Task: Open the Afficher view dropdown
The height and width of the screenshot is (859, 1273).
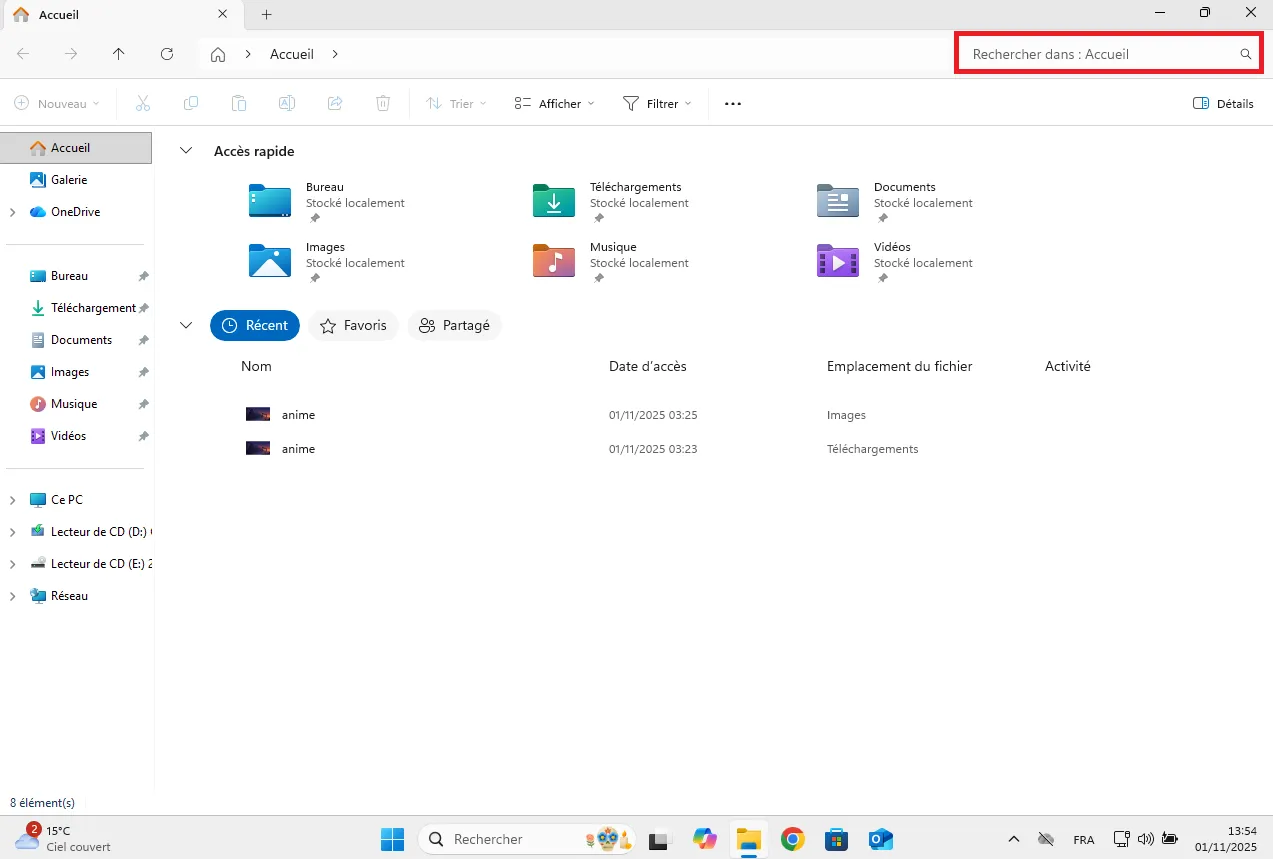Action: (x=554, y=104)
